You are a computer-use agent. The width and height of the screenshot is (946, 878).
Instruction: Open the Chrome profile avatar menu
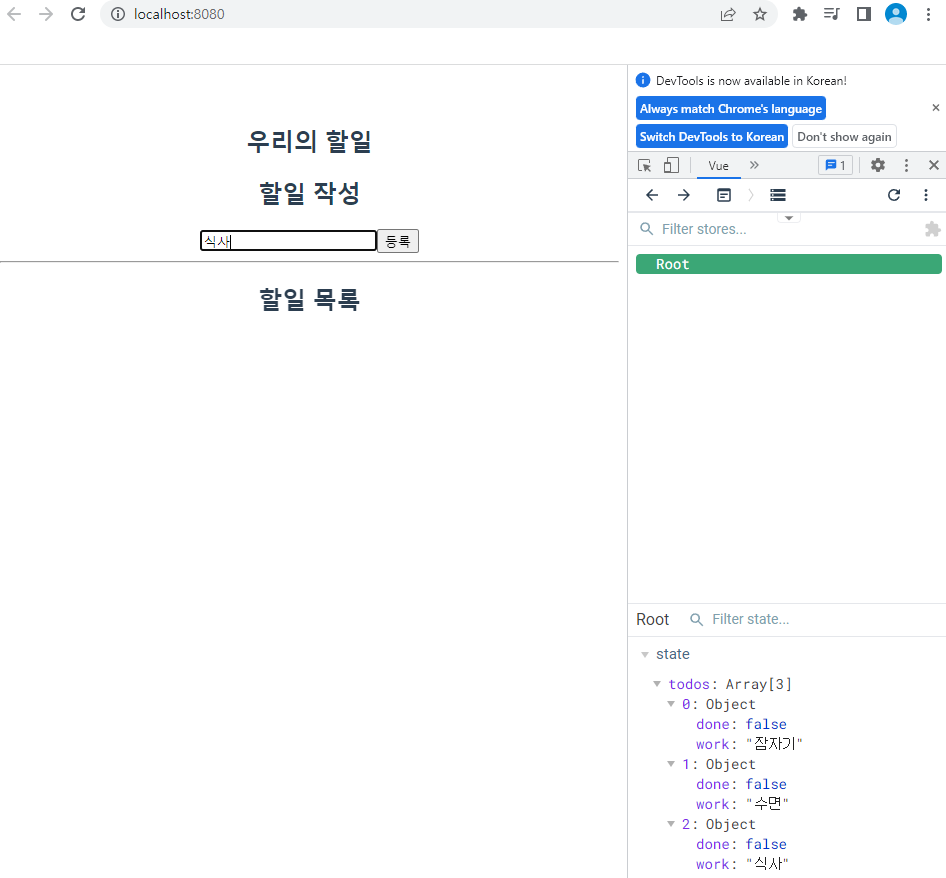pos(896,14)
